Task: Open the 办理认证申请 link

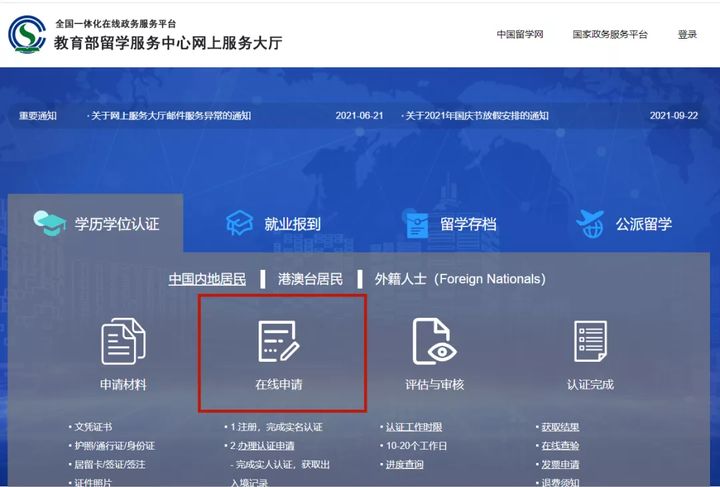Action: pos(266,446)
